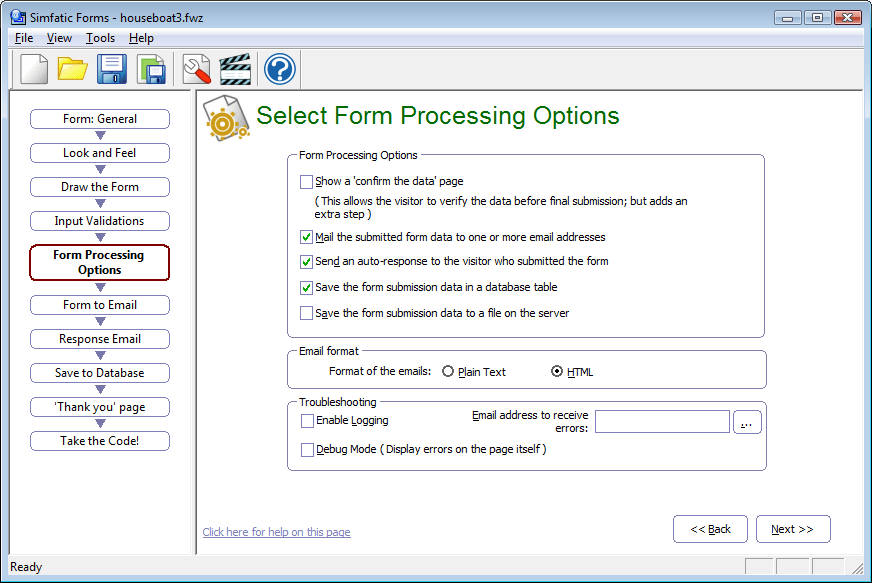Image resolution: width=872 pixels, height=583 pixels.
Task: Open an existing form
Action: pyautogui.click(x=72, y=68)
